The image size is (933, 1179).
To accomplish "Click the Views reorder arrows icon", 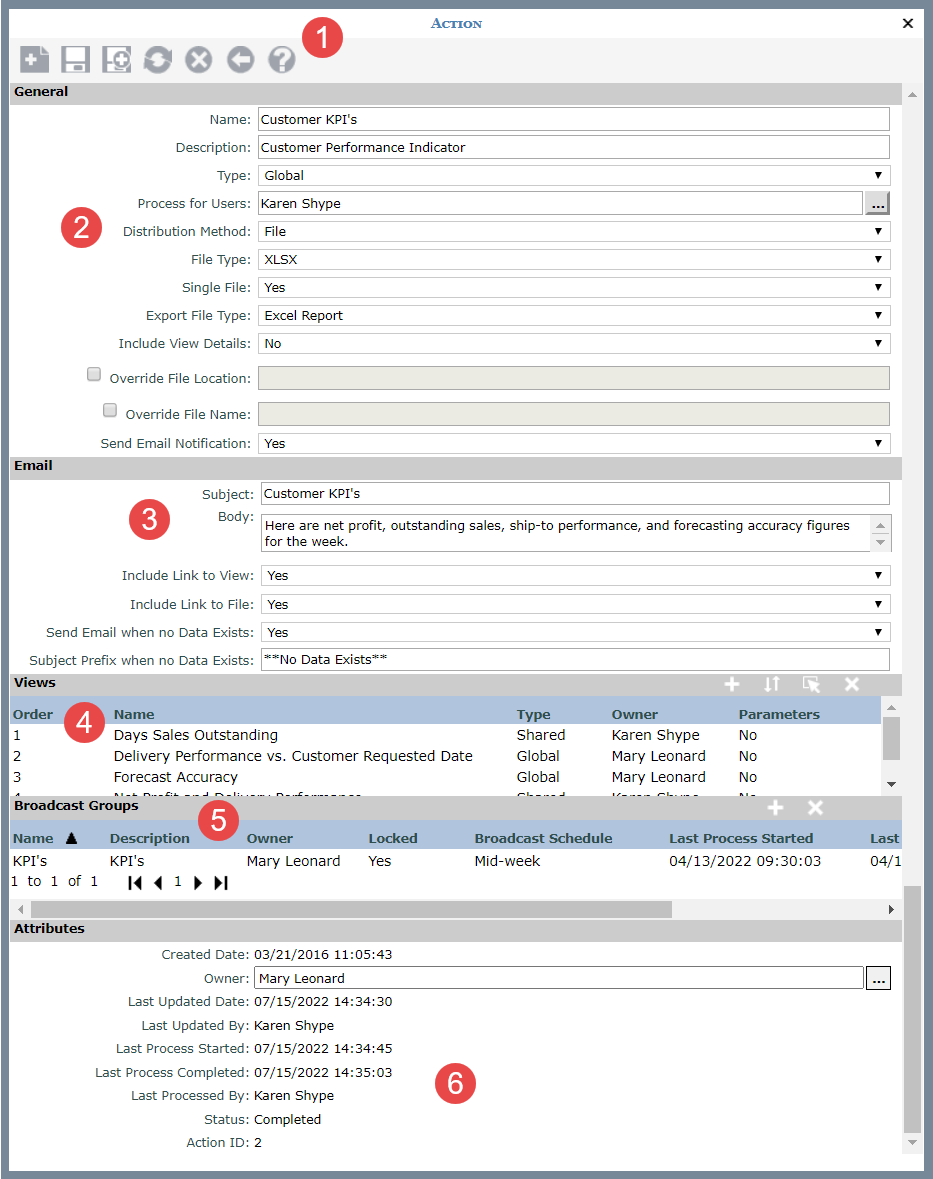I will [772, 684].
